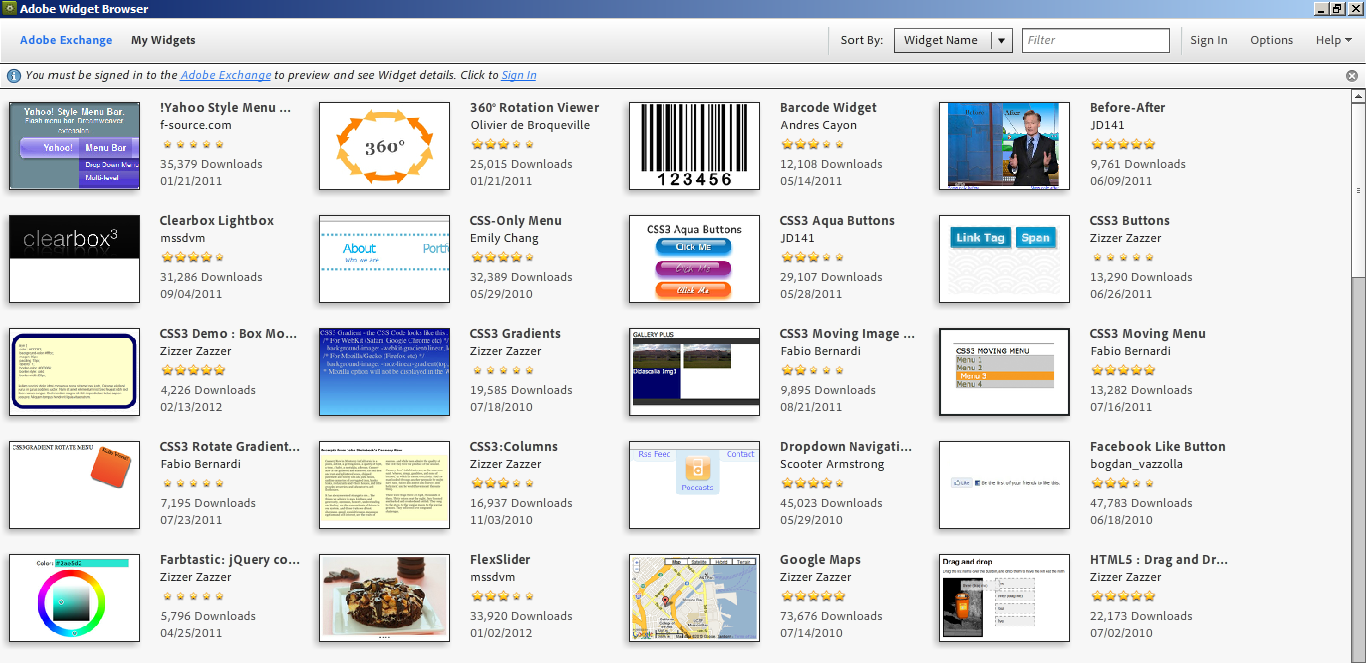Open the FlexSlider thumbnail
The width and height of the screenshot is (1366, 663).
[385, 598]
